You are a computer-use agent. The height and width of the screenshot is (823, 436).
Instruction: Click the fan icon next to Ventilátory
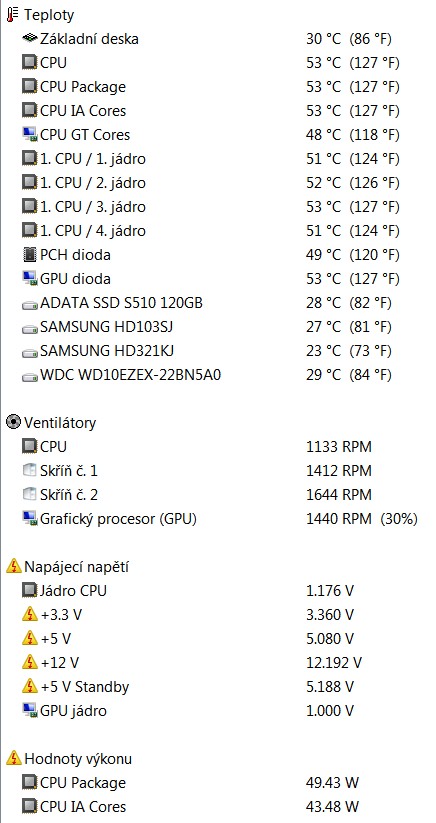[x=14, y=422]
